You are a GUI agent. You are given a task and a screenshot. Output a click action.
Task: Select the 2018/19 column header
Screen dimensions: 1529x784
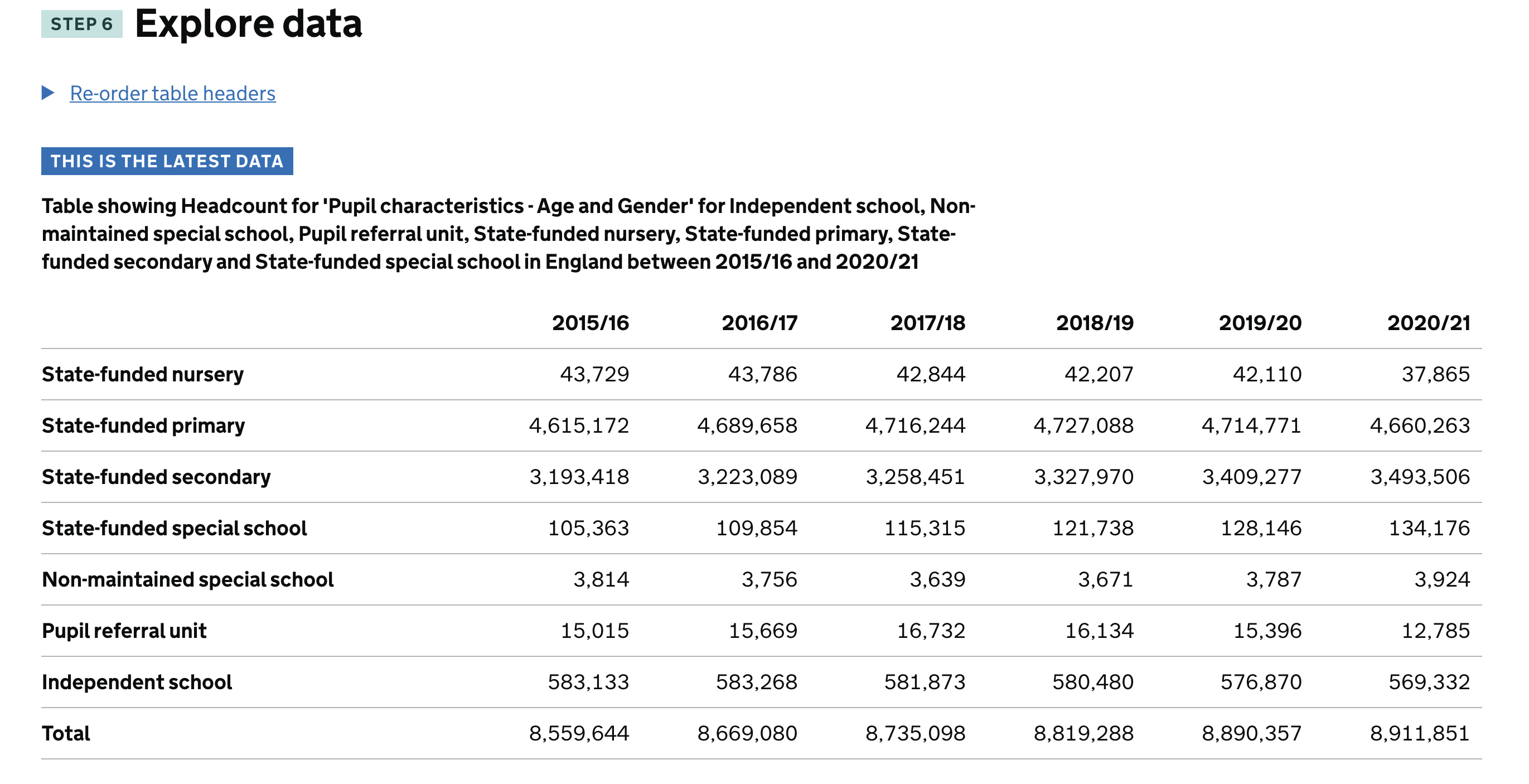[1095, 323]
